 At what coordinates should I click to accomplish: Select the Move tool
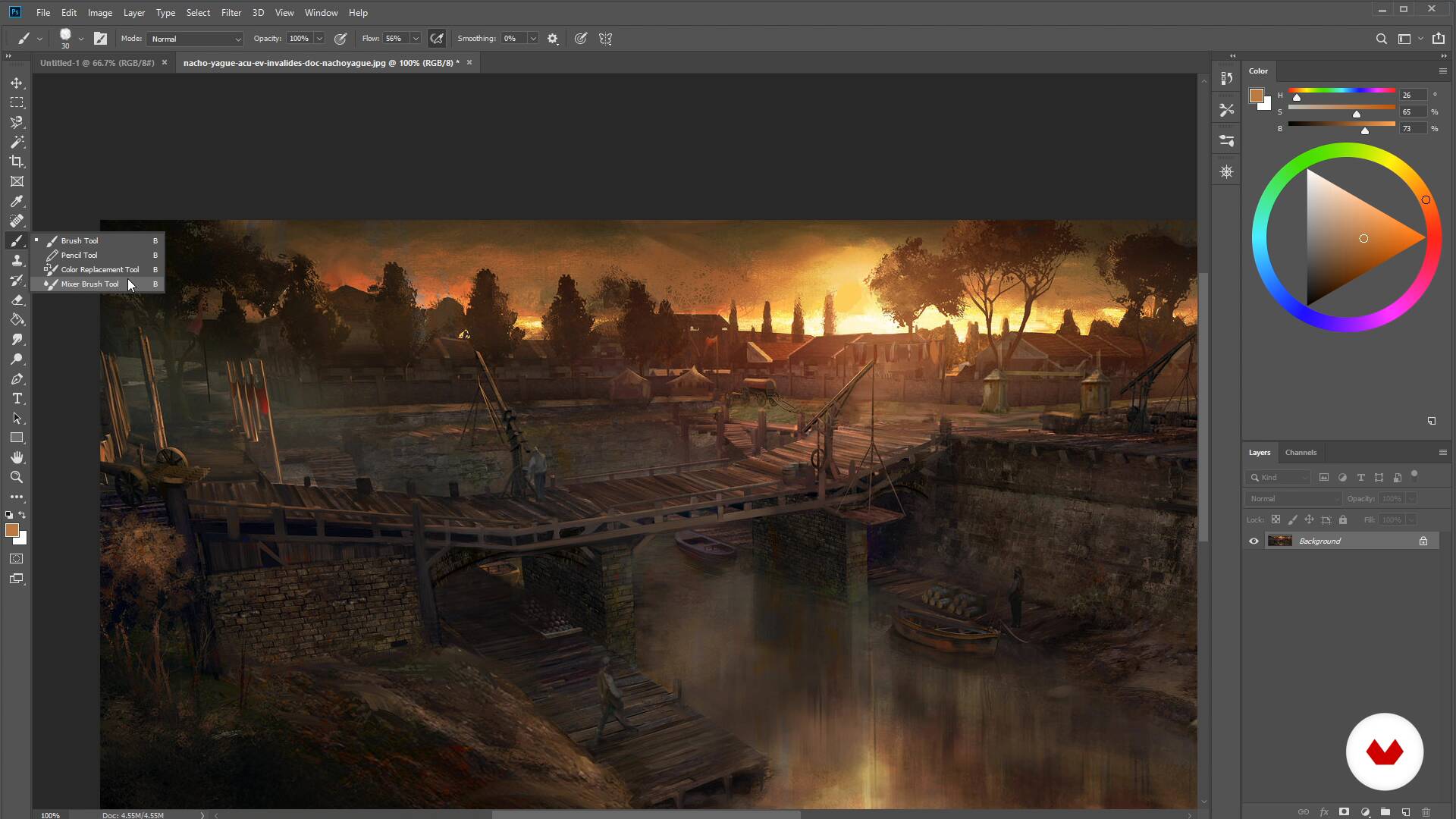tap(17, 83)
